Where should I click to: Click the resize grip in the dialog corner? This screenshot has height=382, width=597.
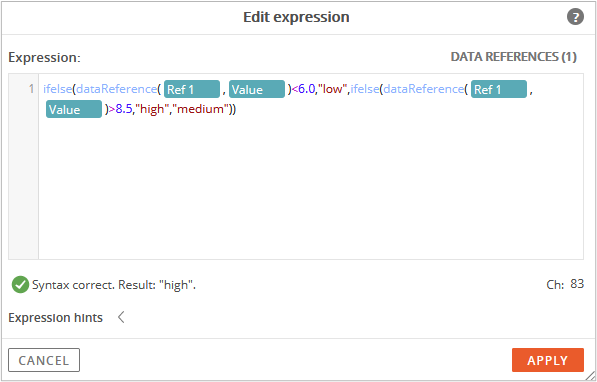[590, 375]
